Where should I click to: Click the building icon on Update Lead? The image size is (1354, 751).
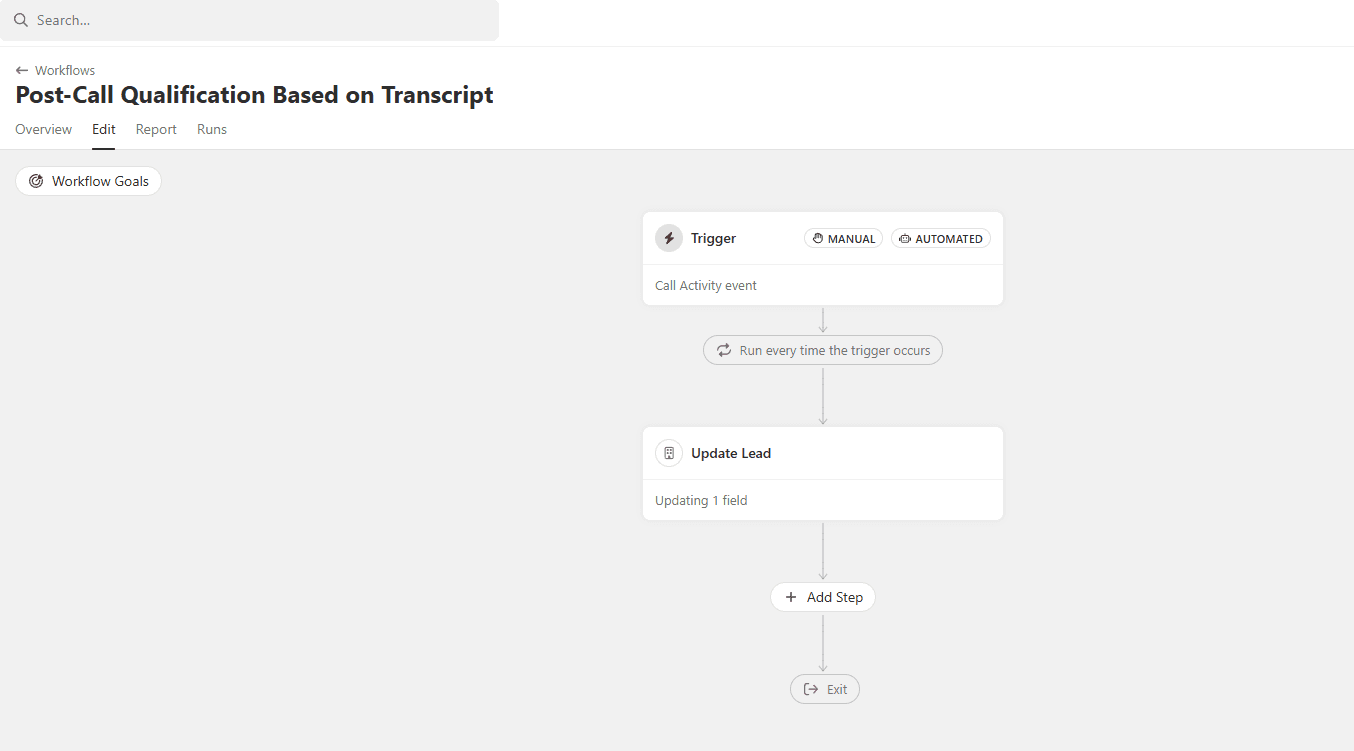[x=669, y=453]
